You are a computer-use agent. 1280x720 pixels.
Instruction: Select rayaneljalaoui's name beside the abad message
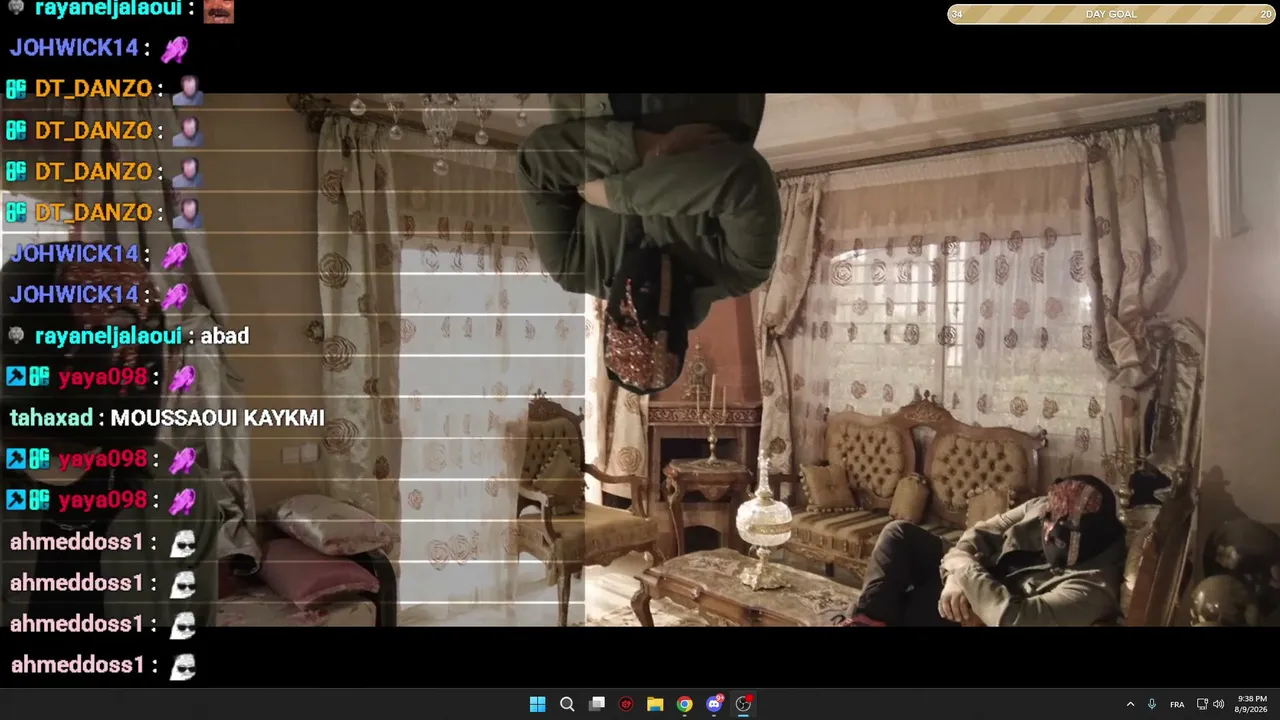click(x=108, y=336)
